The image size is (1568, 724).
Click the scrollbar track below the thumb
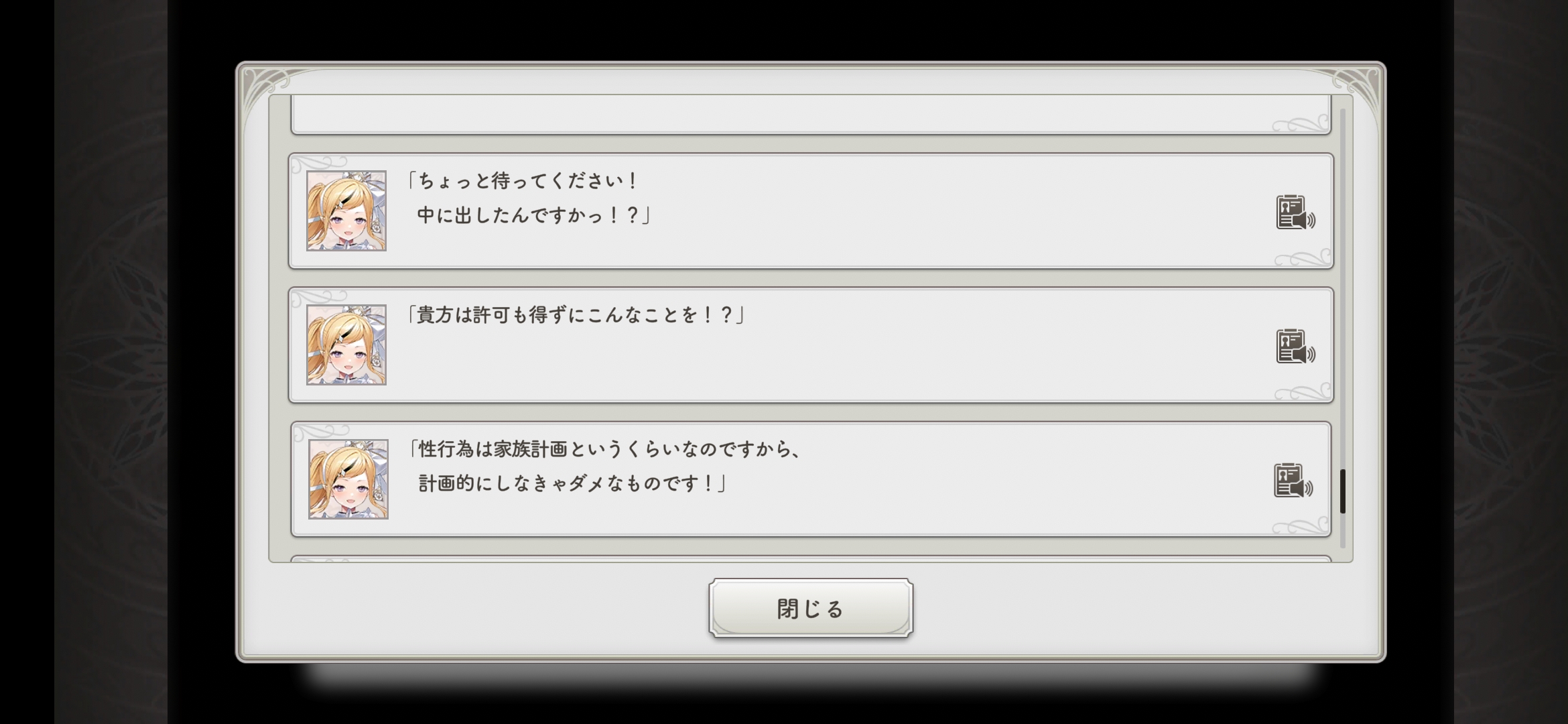[x=1343, y=531]
